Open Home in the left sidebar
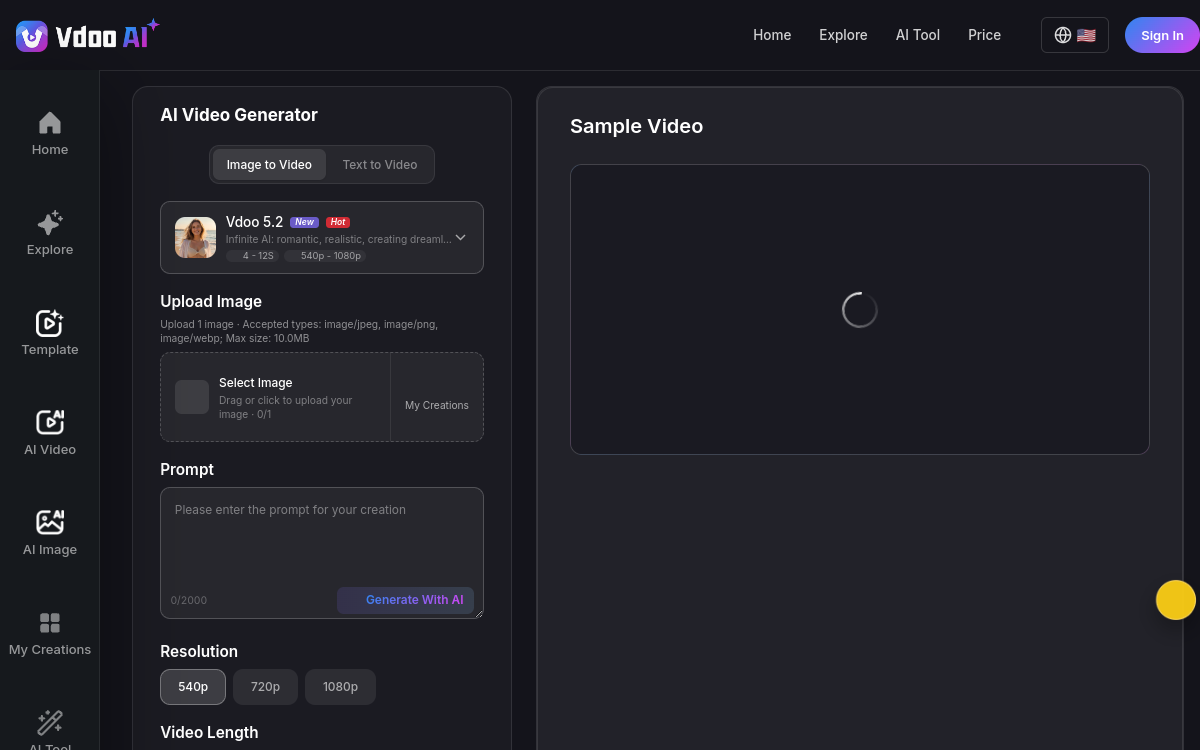 (50, 135)
